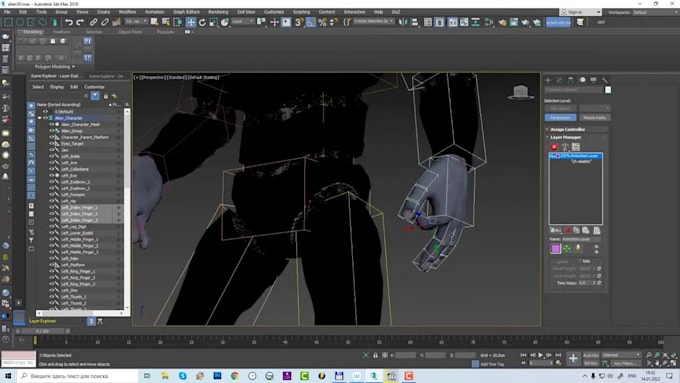This screenshot has width=680, height=383.
Task: Hide the Left_Ankle object via eye icon
Action: tap(51, 157)
